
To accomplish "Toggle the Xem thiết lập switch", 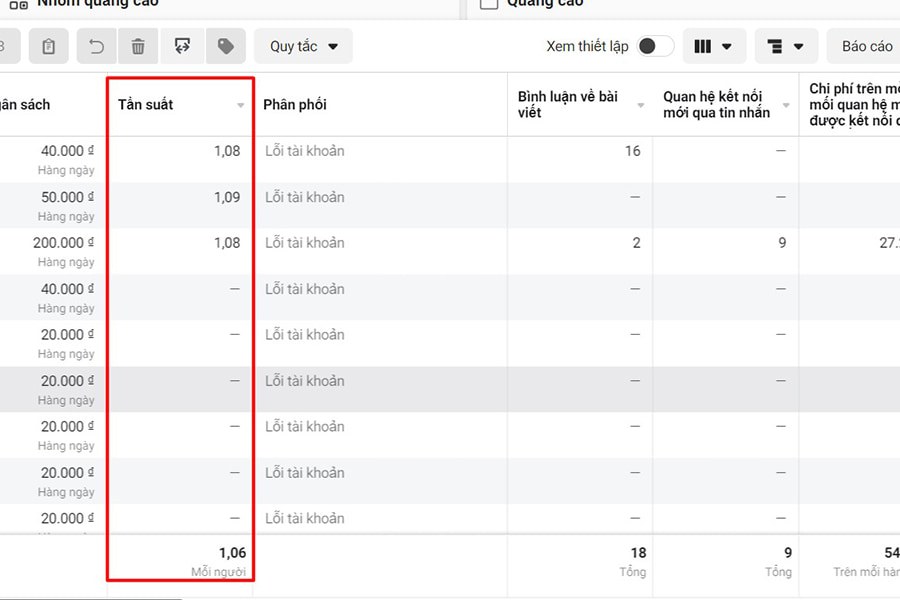I will [x=655, y=46].
